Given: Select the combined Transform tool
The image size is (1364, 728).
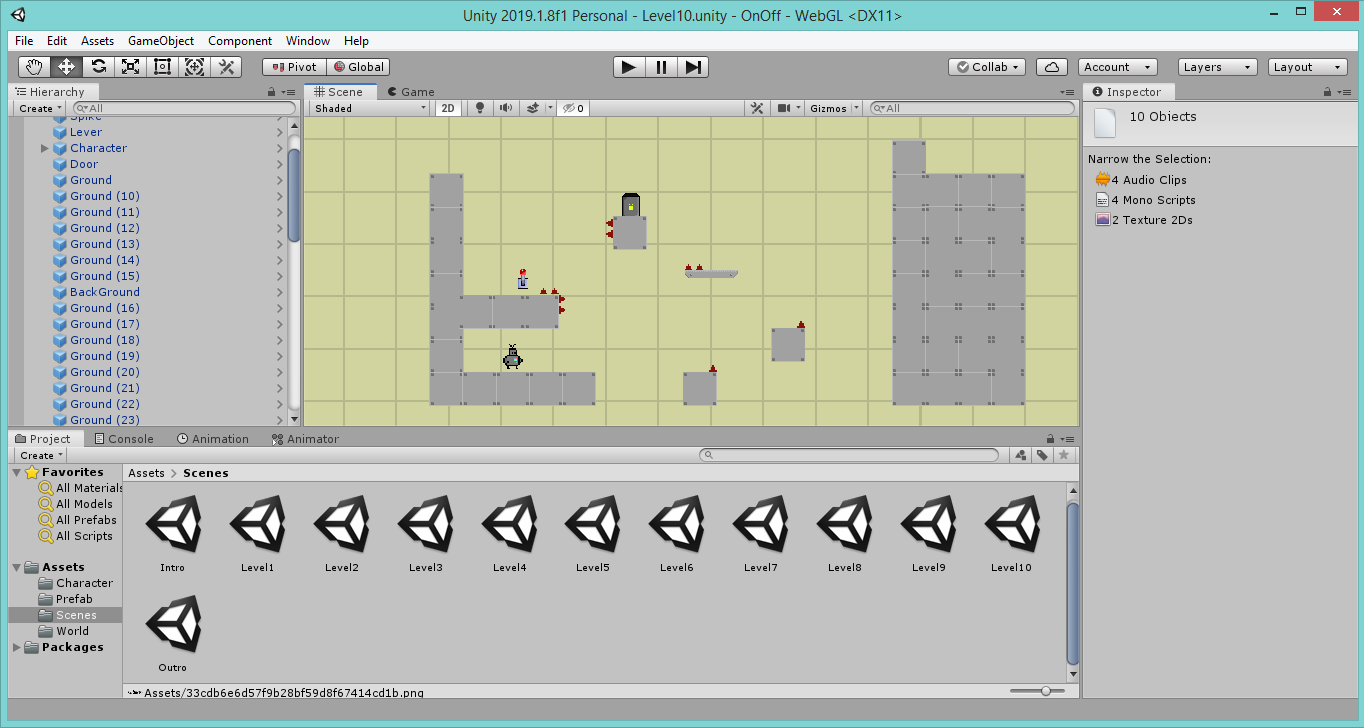Looking at the screenshot, I should 194,67.
